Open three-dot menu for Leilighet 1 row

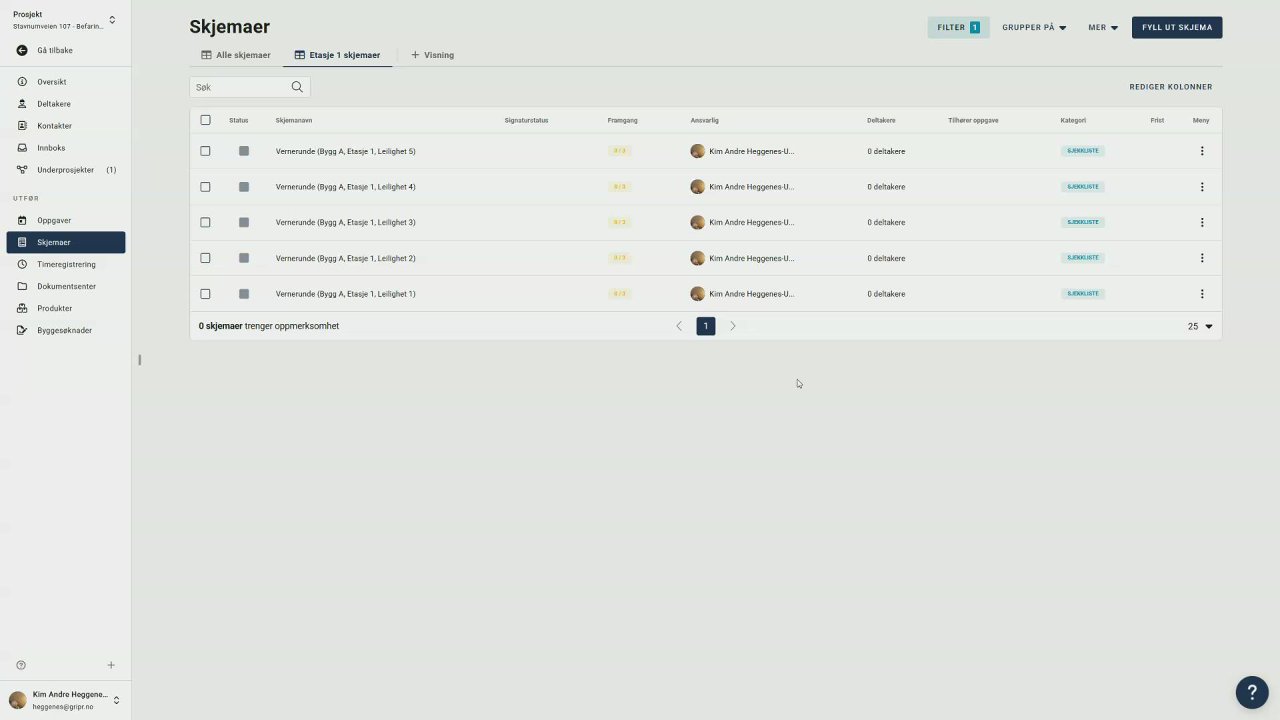(x=1202, y=294)
